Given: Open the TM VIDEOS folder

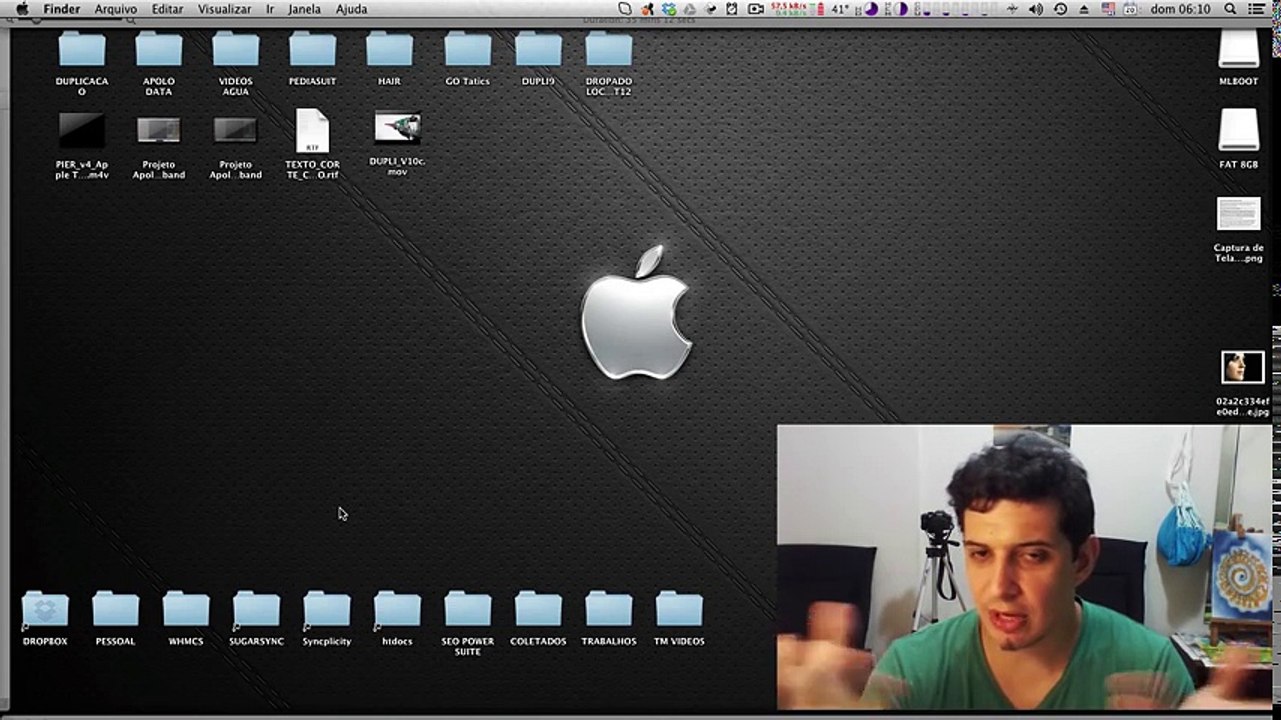Looking at the screenshot, I should click(x=679, y=609).
